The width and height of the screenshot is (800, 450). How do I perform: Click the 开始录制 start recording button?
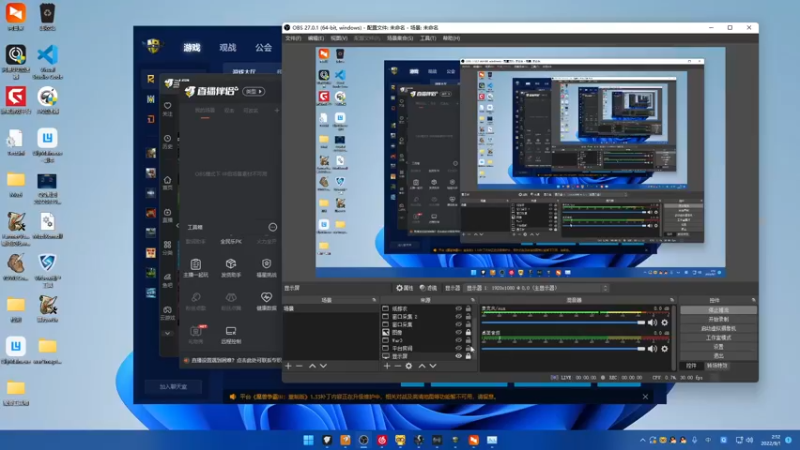coord(718,319)
